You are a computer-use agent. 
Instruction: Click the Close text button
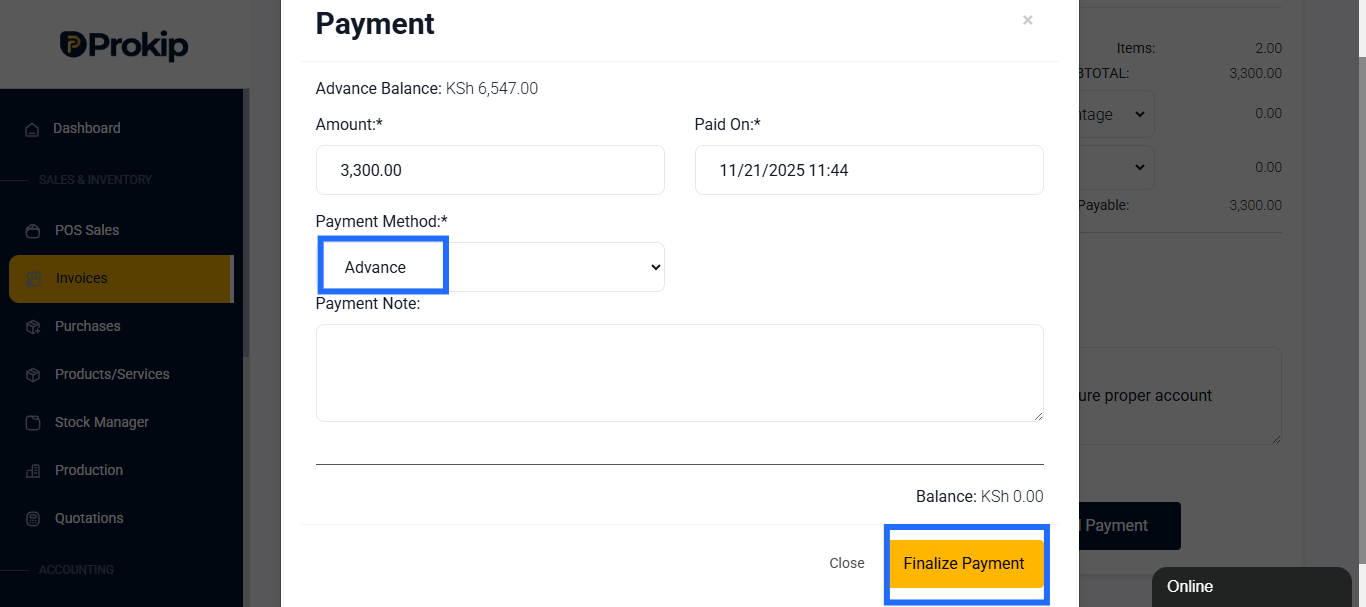pyautogui.click(x=847, y=564)
